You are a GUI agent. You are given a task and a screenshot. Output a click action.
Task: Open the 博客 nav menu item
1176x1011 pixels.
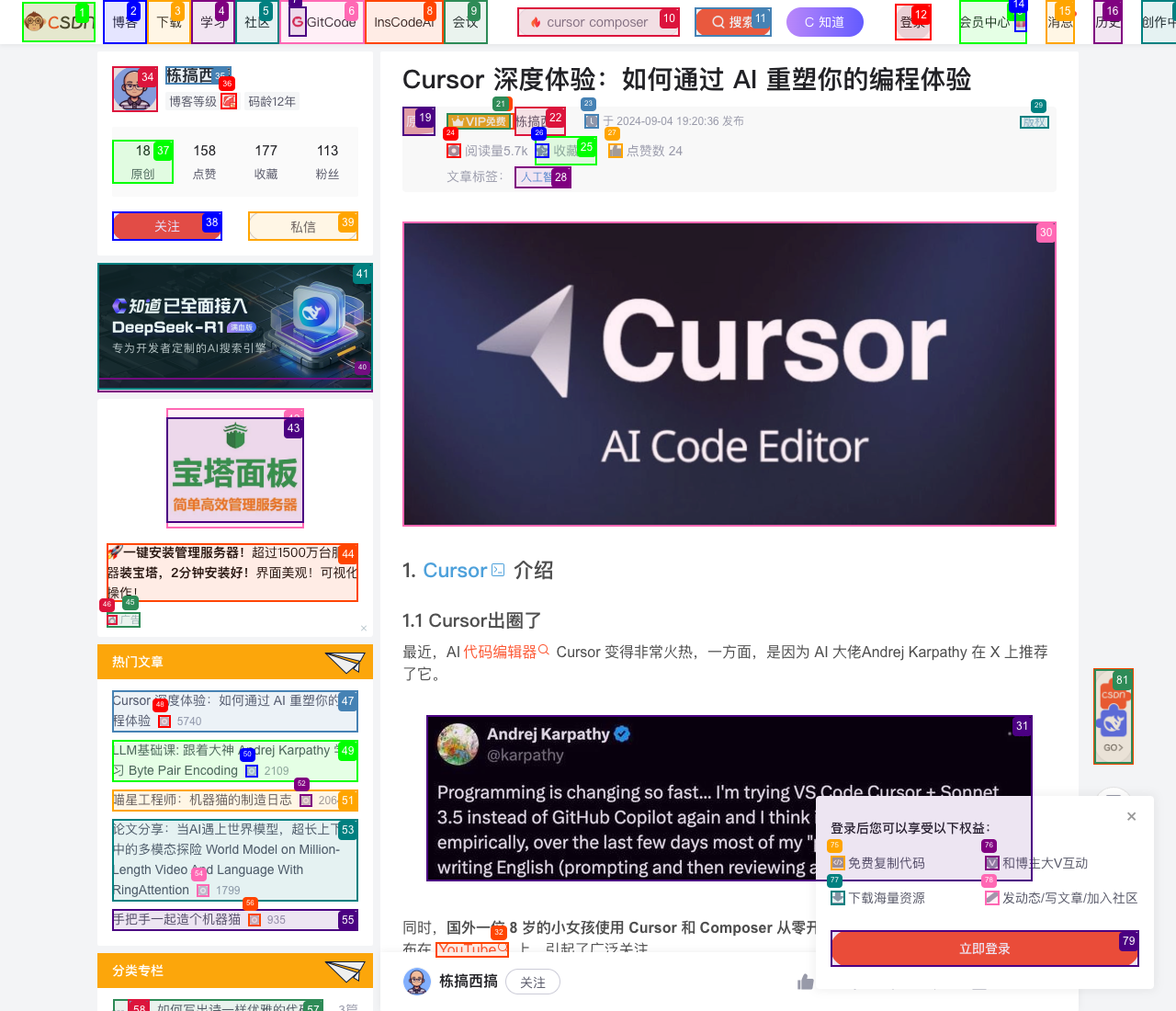click(x=125, y=22)
